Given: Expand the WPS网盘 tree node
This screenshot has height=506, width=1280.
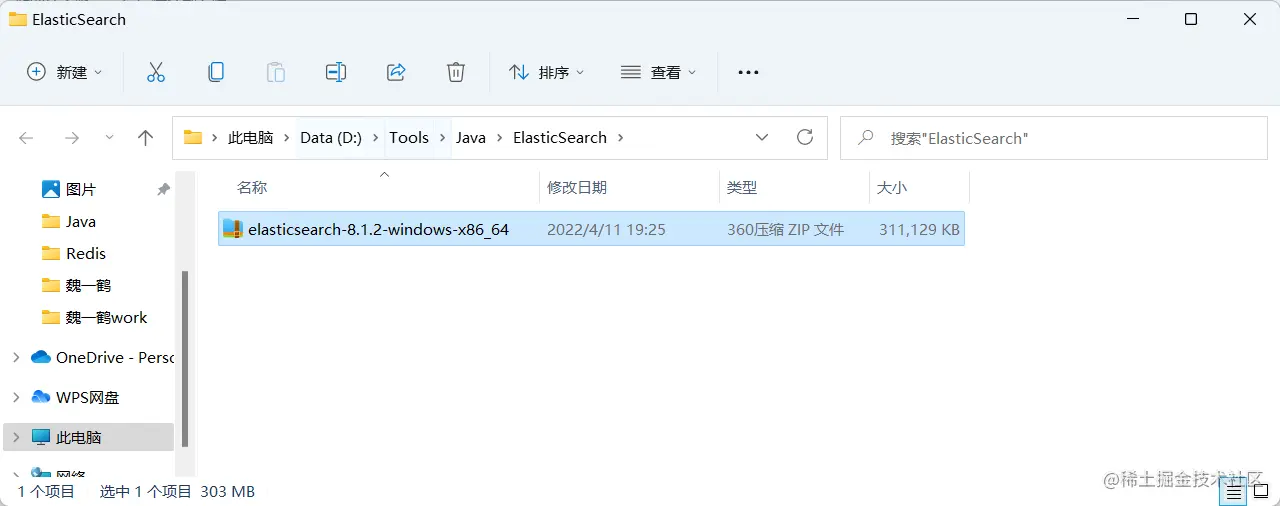Looking at the screenshot, I should pyautogui.click(x=16, y=397).
